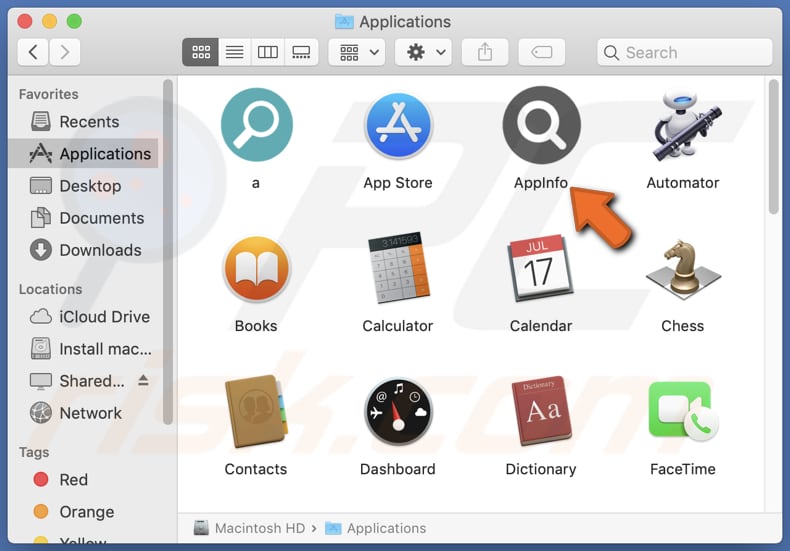Click the main content vertical scrollbar

click(x=773, y=148)
